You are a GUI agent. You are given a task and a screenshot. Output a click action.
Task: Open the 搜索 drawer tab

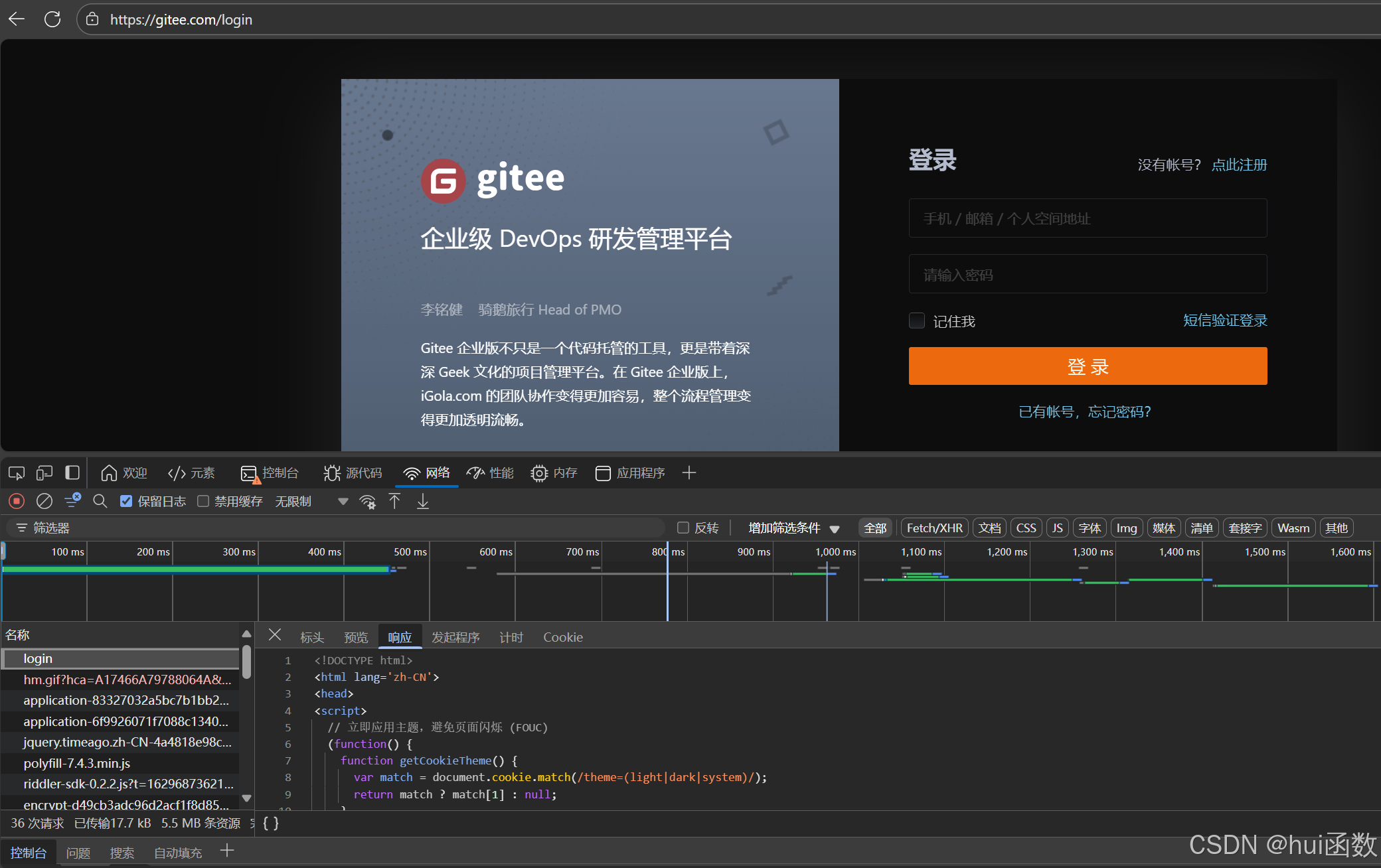(x=122, y=853)
